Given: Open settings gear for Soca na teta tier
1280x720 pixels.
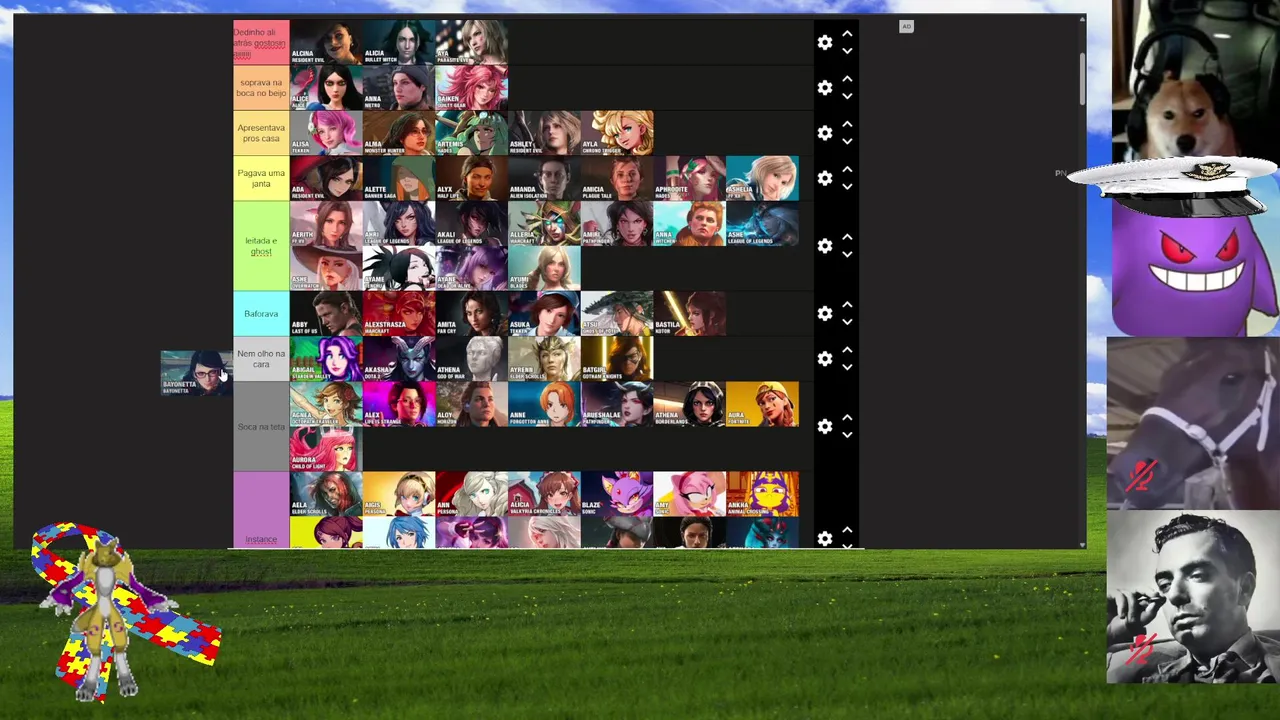Looking at the screenshot, I should coord(824,427).
